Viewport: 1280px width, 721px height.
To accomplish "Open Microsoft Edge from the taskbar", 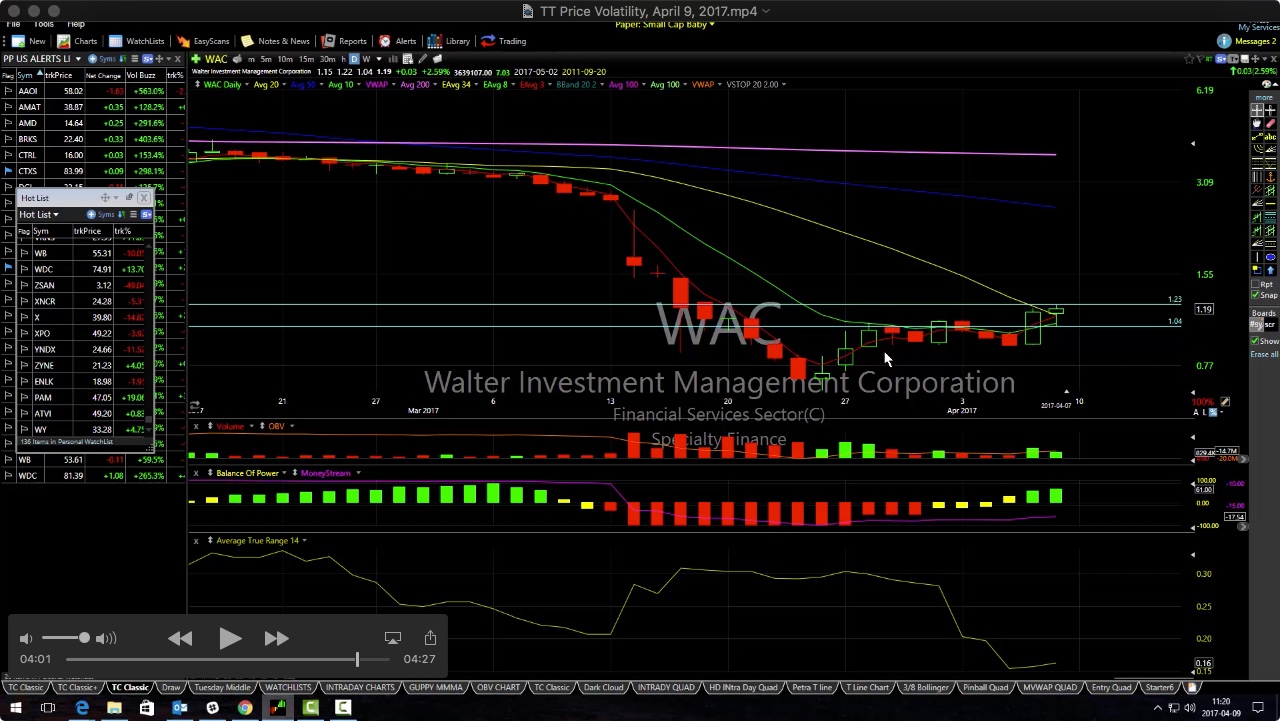I will pyautogui.click(x=82, y=708).
